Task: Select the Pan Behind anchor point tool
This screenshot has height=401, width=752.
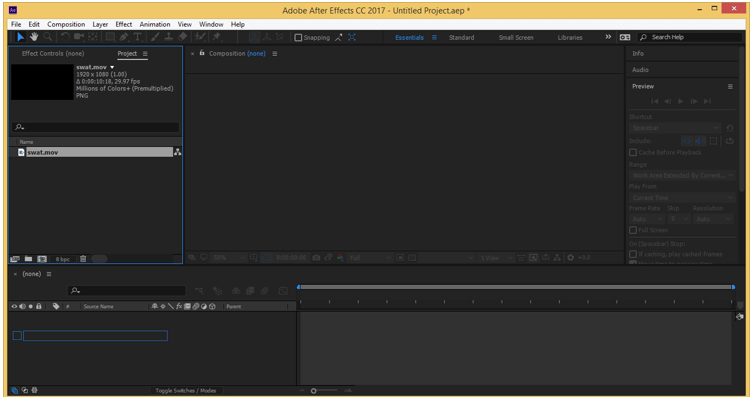Action: [93, 37]
